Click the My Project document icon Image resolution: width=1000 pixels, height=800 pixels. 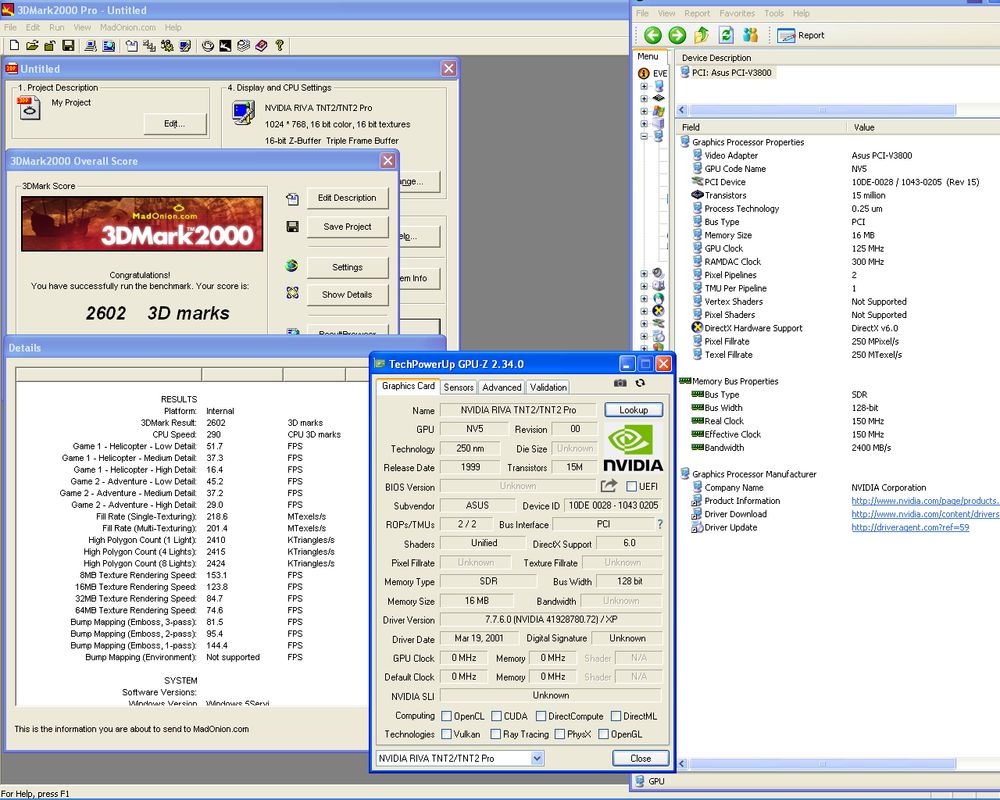click(29, 108)
